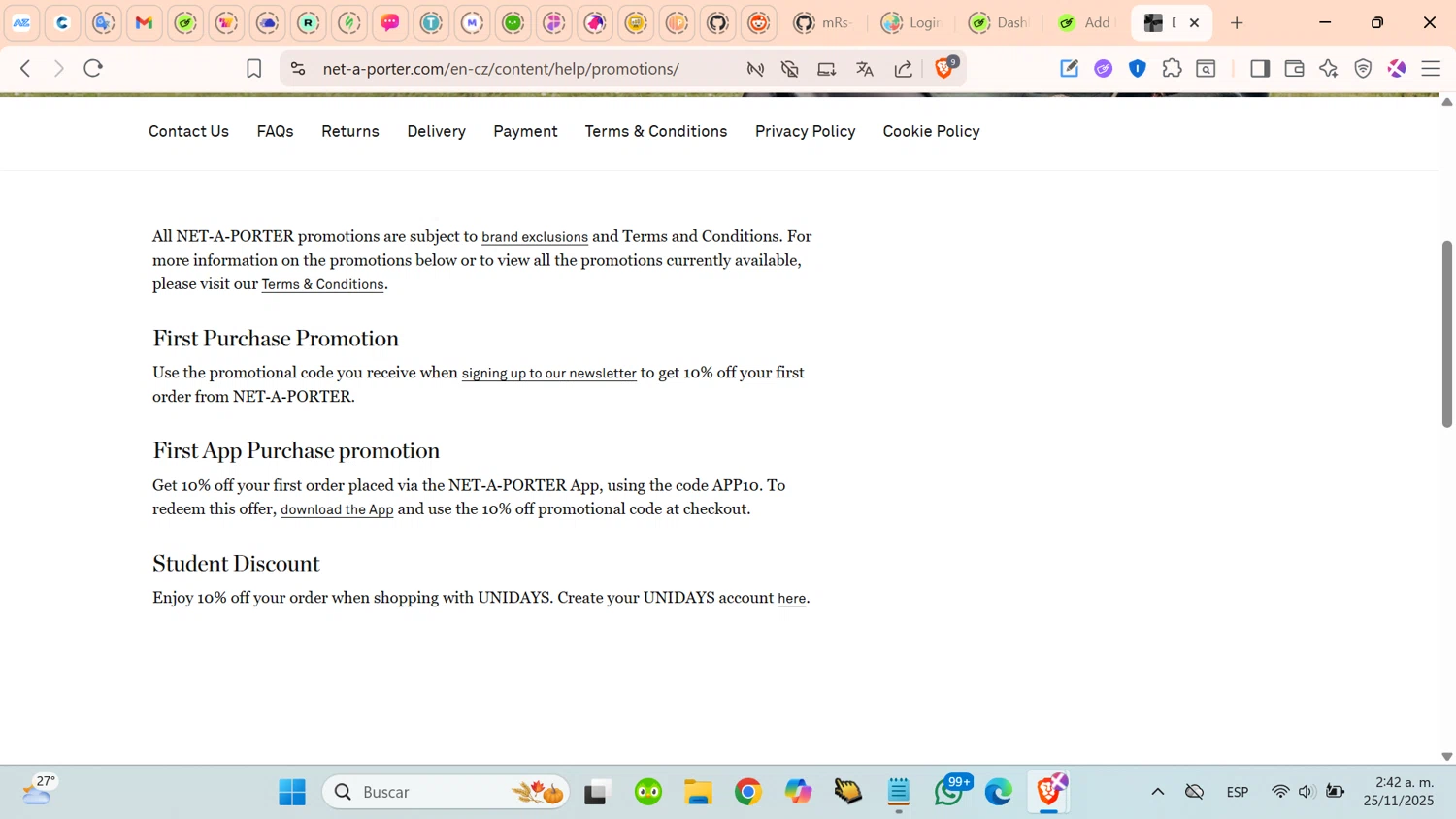The image size is (1456, 819).
Task: Switch to the Gmail pinned tab
Action: pyautogui.click(x=145, y=22)
